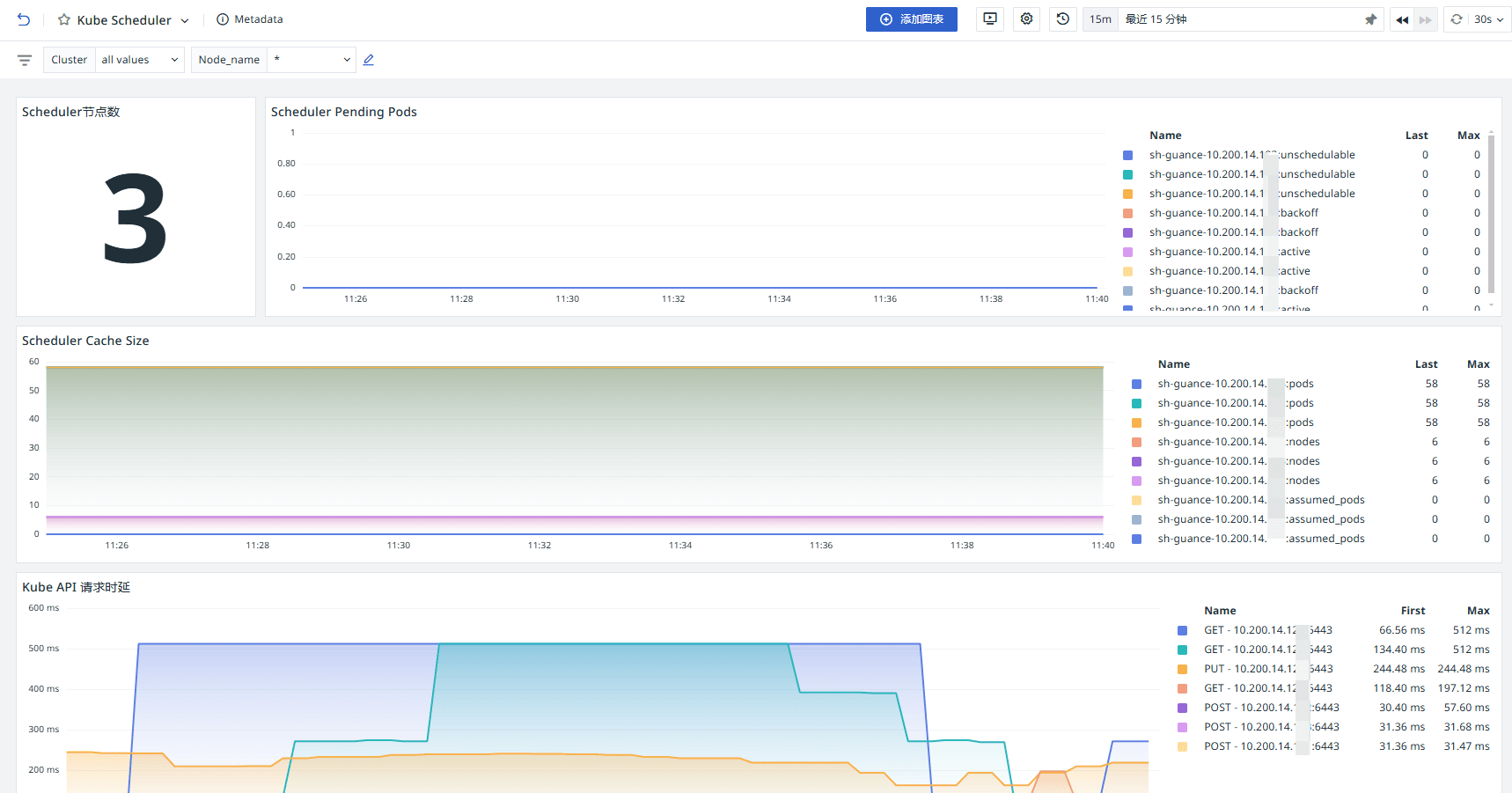Toggle the PUT series in API latency legend
Image resolution: width=1512 pixels, height=793 pixels.
point(1267,669)
